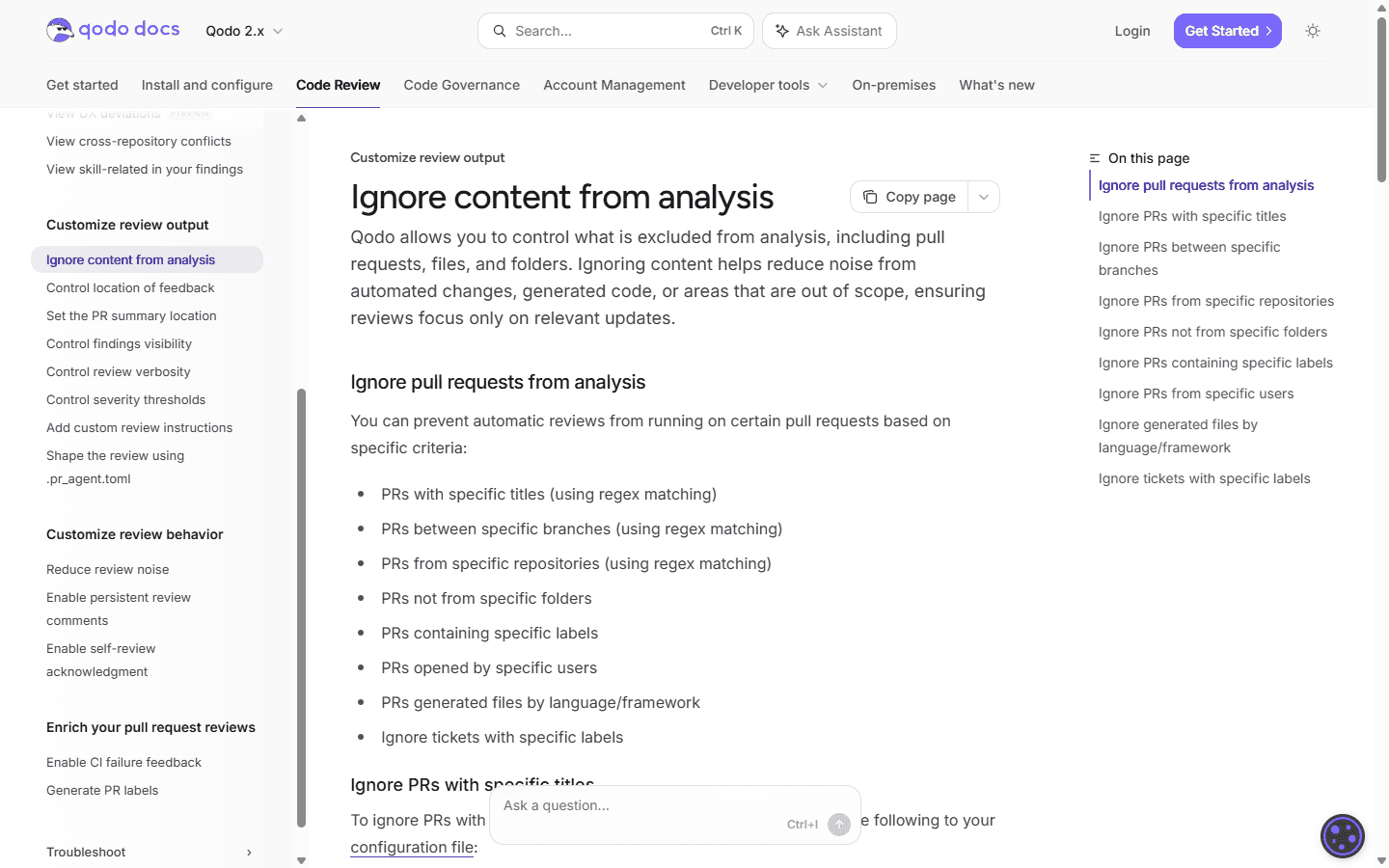Viewport: 1389px width, 868px height.
Task: Expand the Copy page options chevron
Action: pos(984,197)
